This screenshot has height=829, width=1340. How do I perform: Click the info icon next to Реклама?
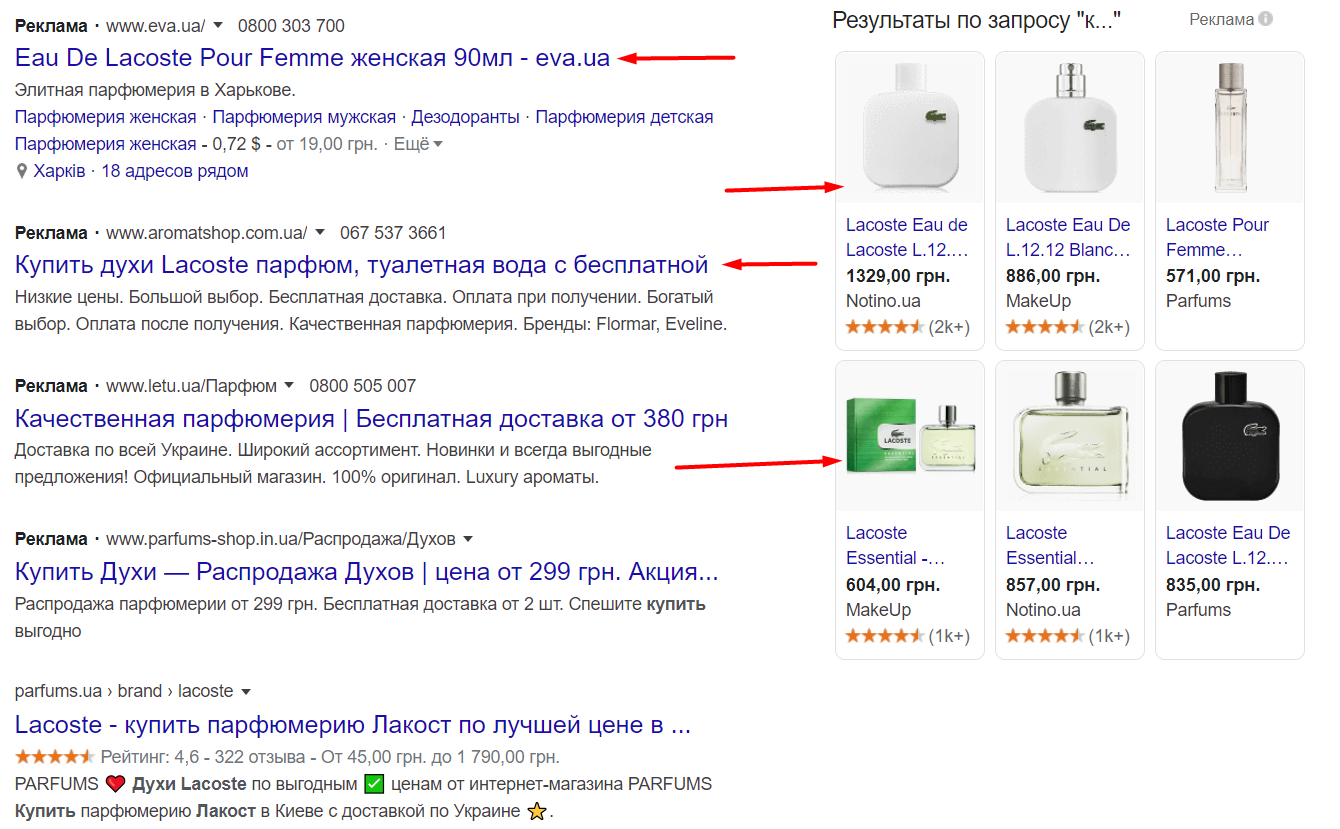pyautogui.click(x=1266, y=19)
